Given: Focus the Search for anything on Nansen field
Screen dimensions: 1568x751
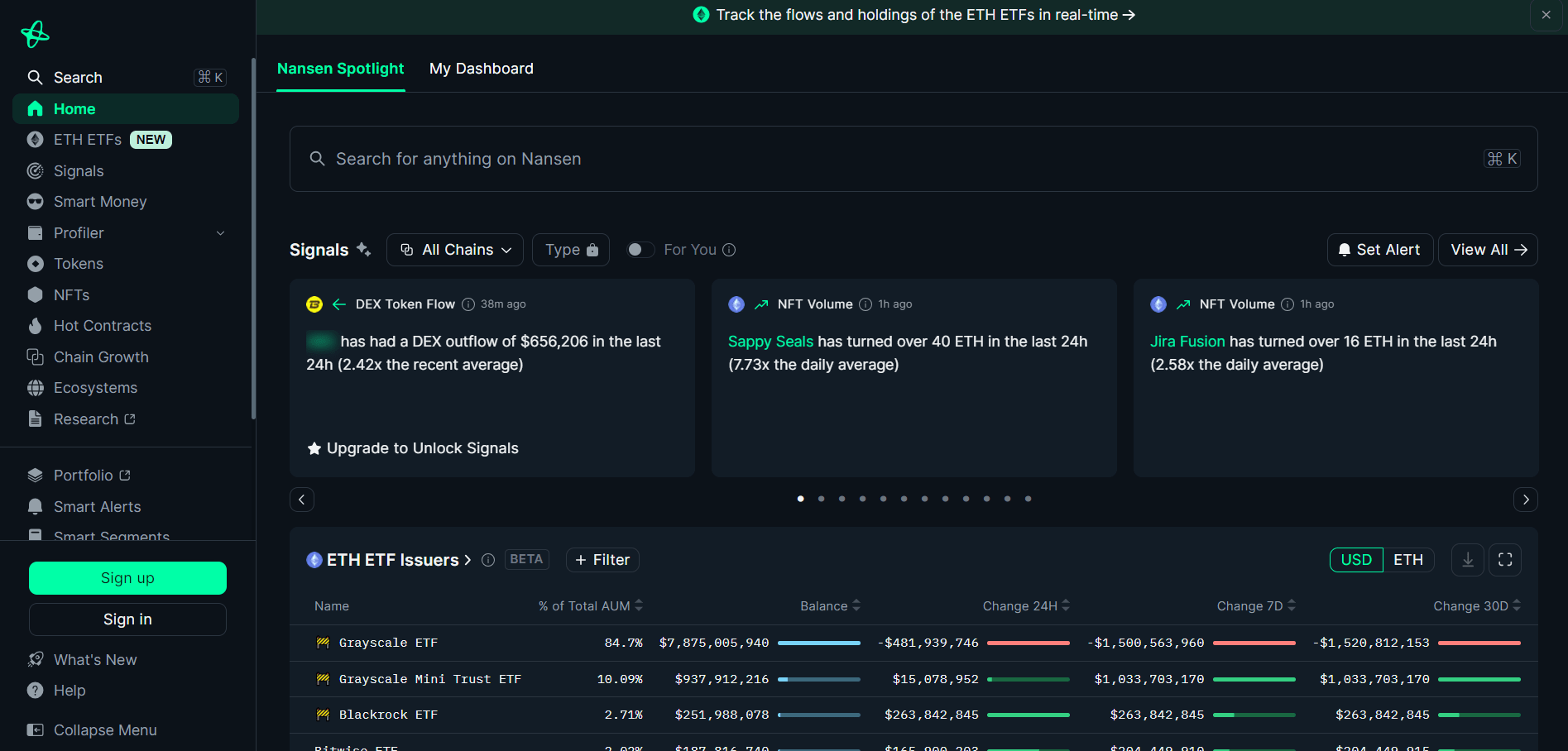Looking at the screenshot, I should 913,159.
